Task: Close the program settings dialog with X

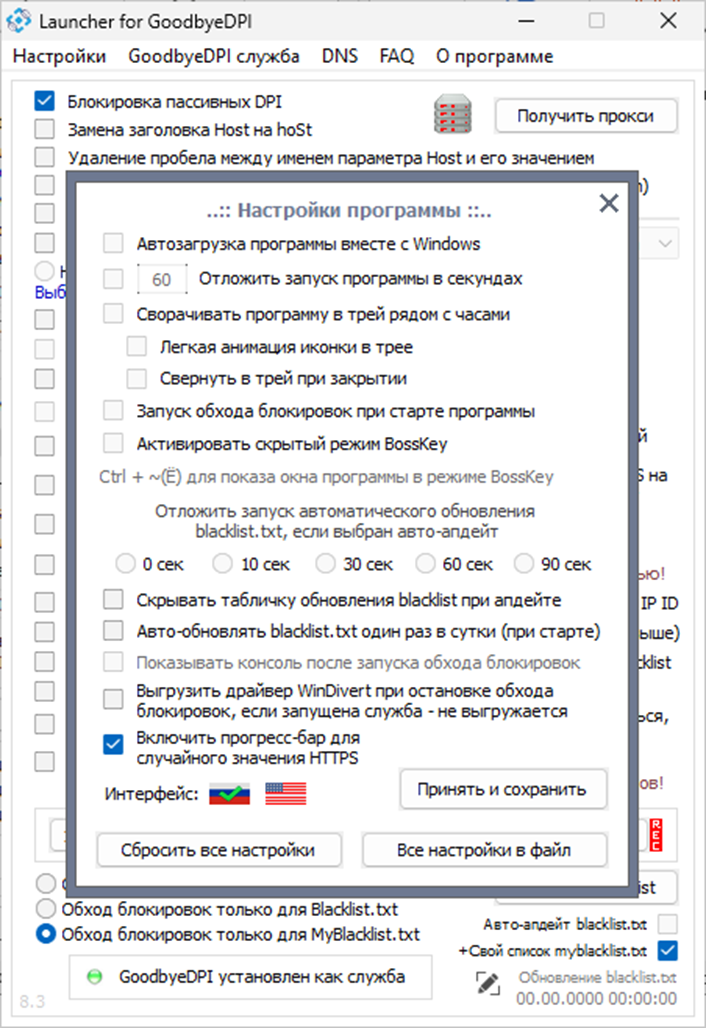Action: point(609,203)
